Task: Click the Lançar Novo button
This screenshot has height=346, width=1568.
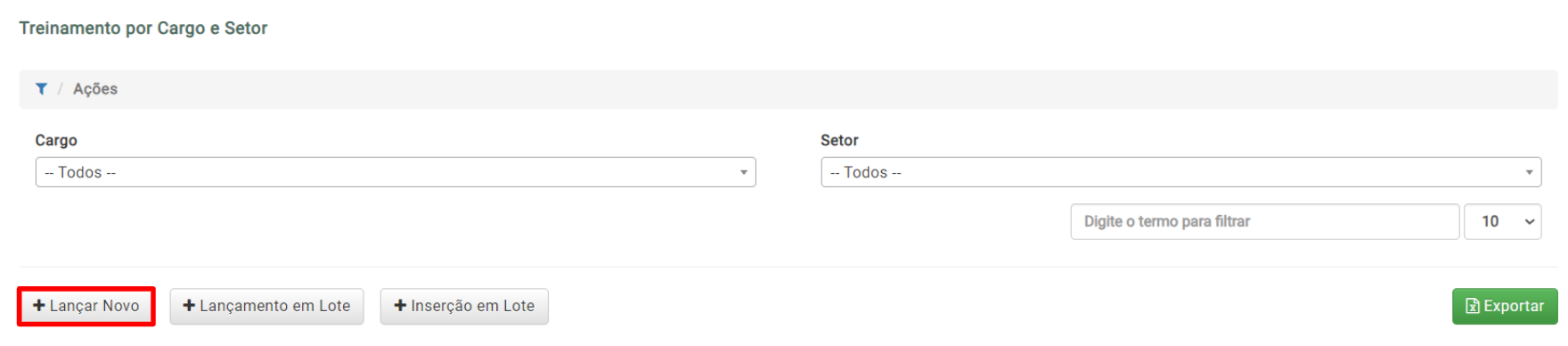Action: (x=86, y=306)
